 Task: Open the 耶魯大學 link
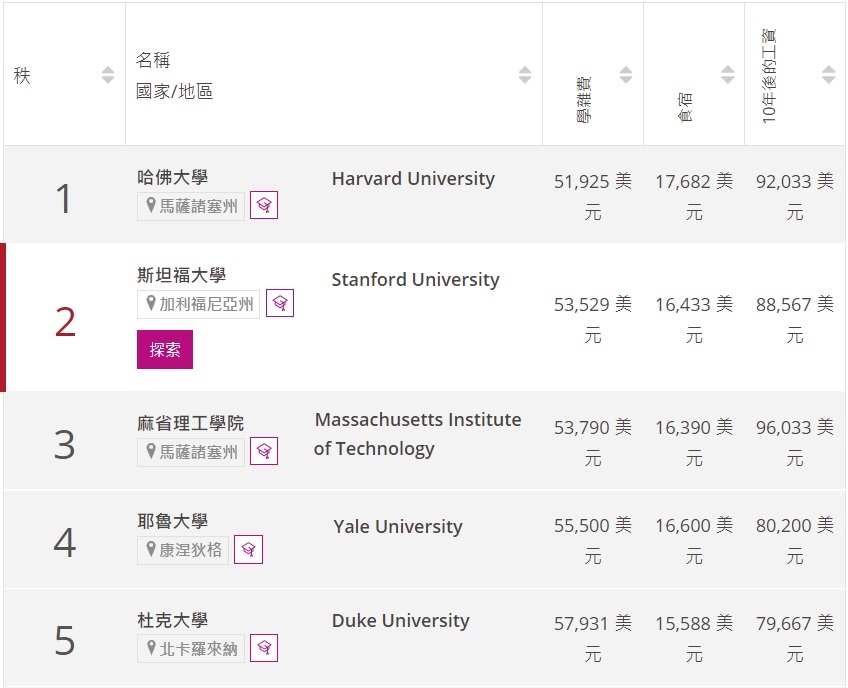pos(173,521)
